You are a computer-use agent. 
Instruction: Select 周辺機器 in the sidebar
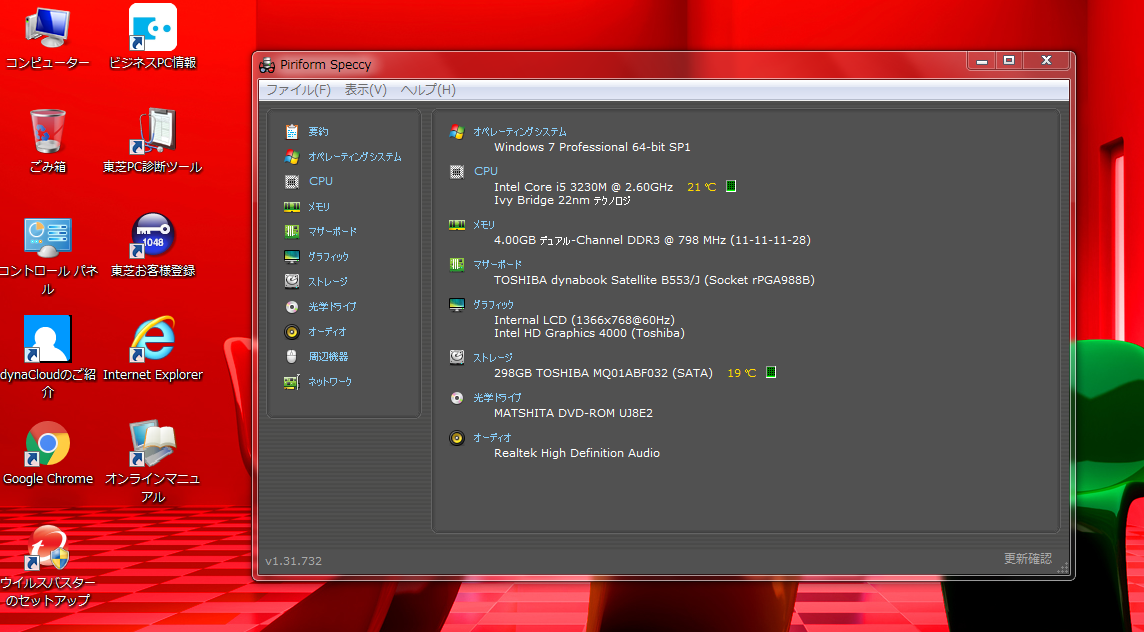[x=316, y=357]
